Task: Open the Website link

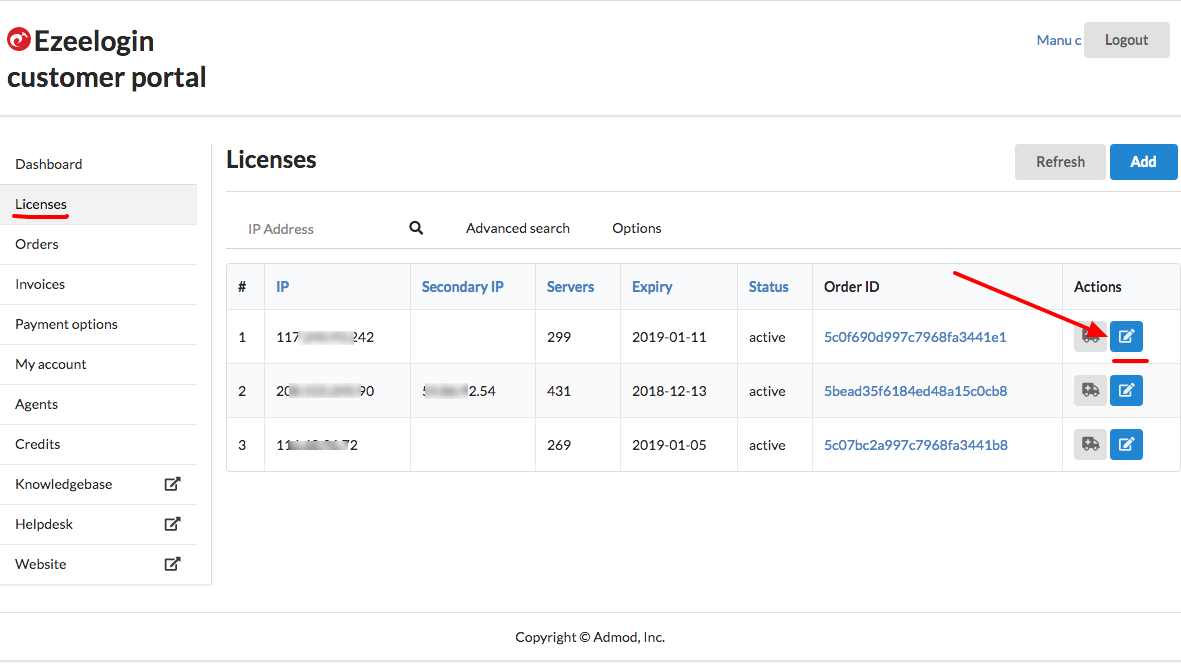Action: click(x=99, y=564)
